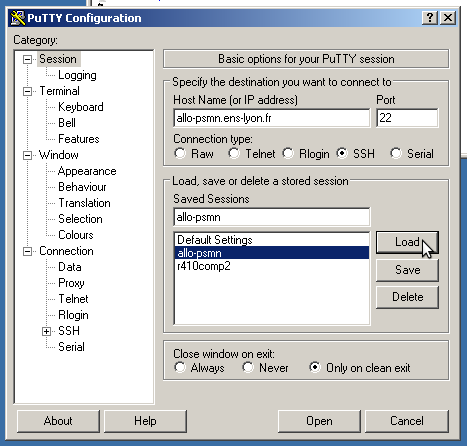Click the Saved Sessions name field
467x446 pixels.
[272, 217]
